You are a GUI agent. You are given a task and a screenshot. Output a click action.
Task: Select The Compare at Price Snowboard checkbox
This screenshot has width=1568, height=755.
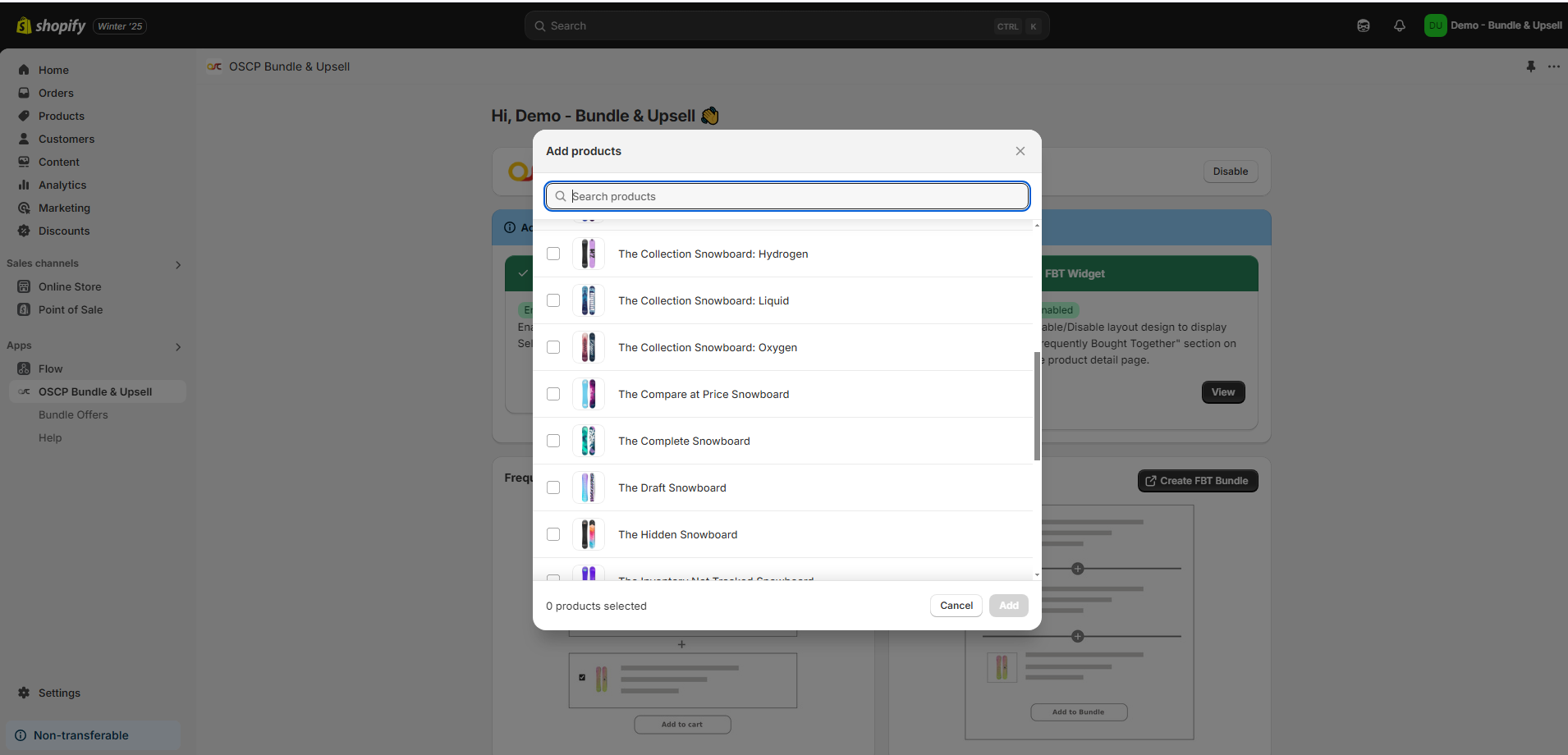pyautogui.click(x=553, y=394)
